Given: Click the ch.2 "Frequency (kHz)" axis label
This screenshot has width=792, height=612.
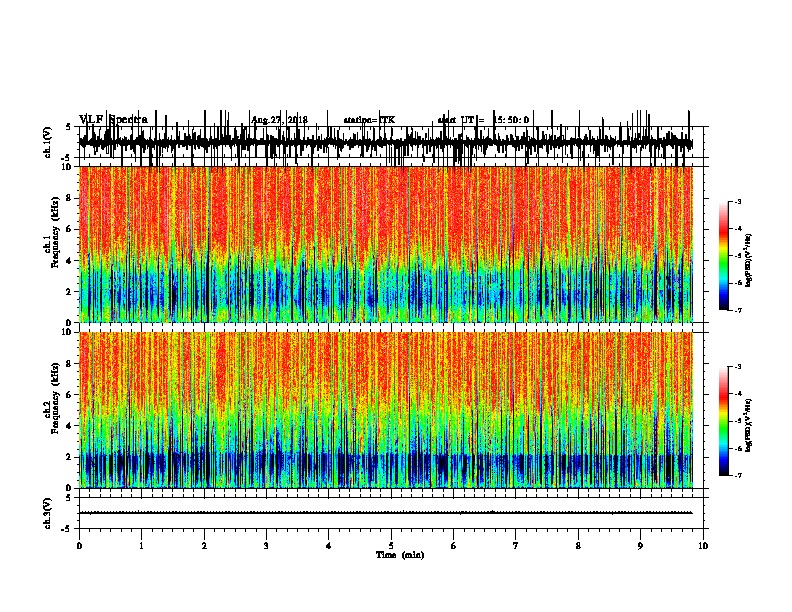Looking at the screenshot, I should 55,398.
